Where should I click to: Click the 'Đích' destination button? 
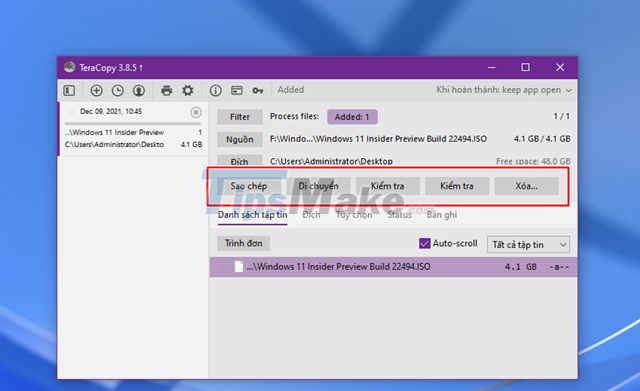click(x=240, y=161)
